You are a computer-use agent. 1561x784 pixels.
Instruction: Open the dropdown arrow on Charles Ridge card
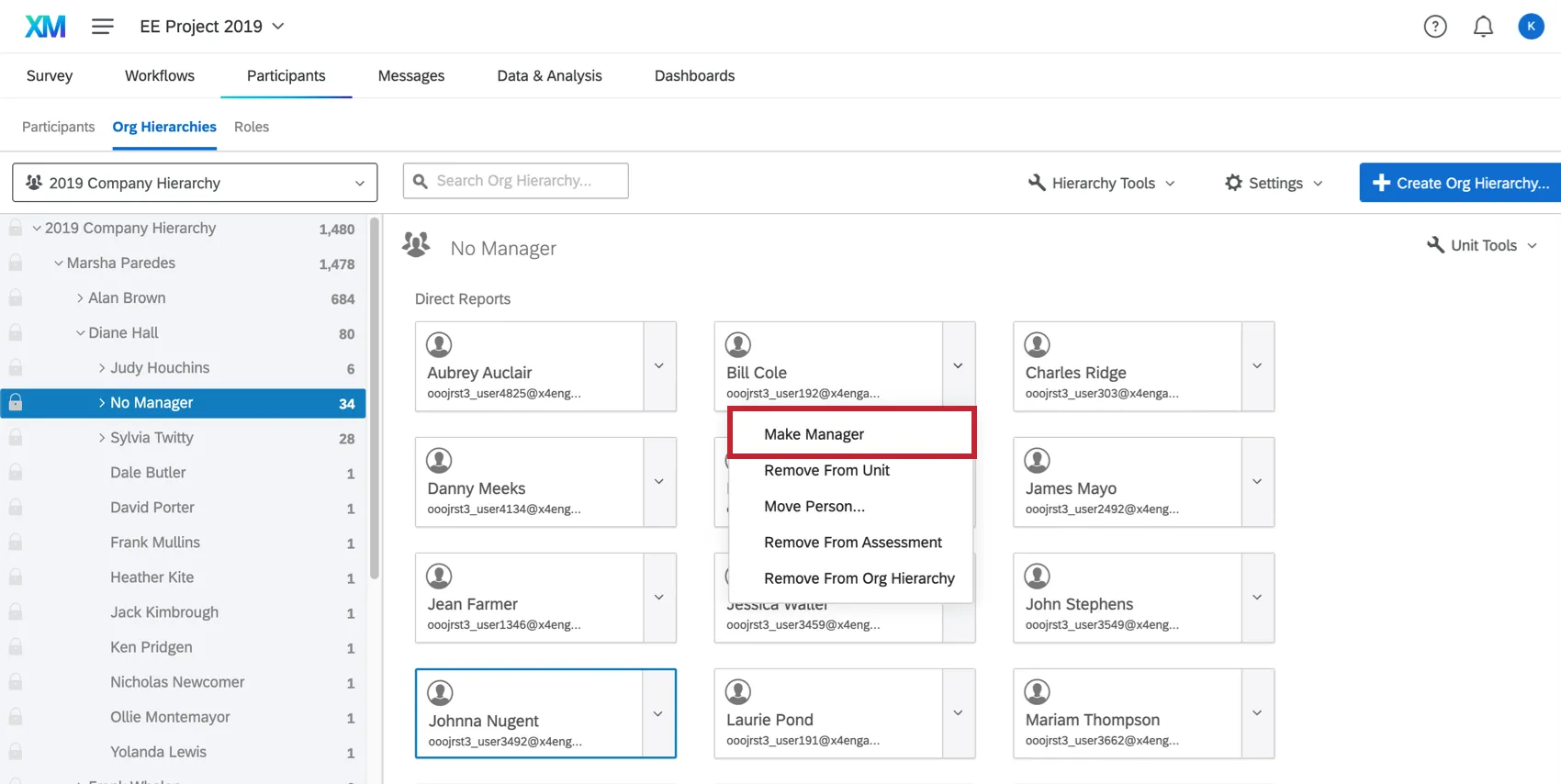click(x=1256, y=366)
